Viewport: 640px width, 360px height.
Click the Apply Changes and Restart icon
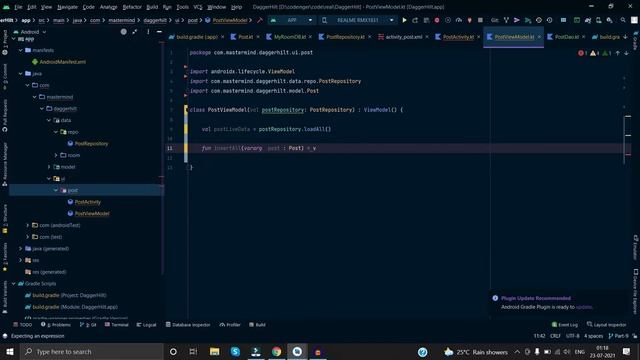(x=415, y=20)
